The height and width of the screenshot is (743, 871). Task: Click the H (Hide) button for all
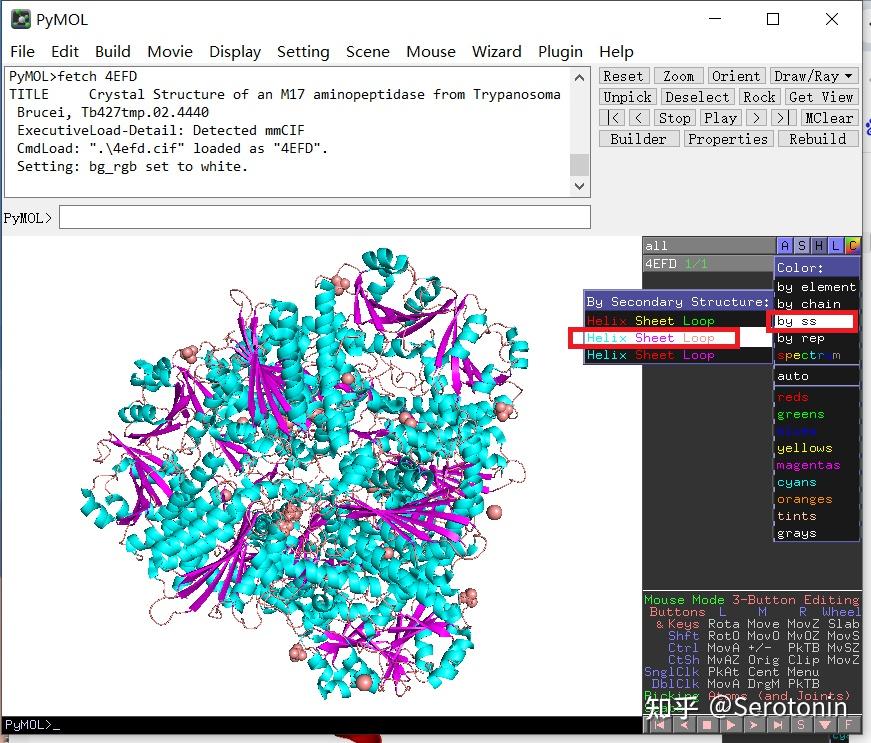pyautogui.click(x=819, y=245)
